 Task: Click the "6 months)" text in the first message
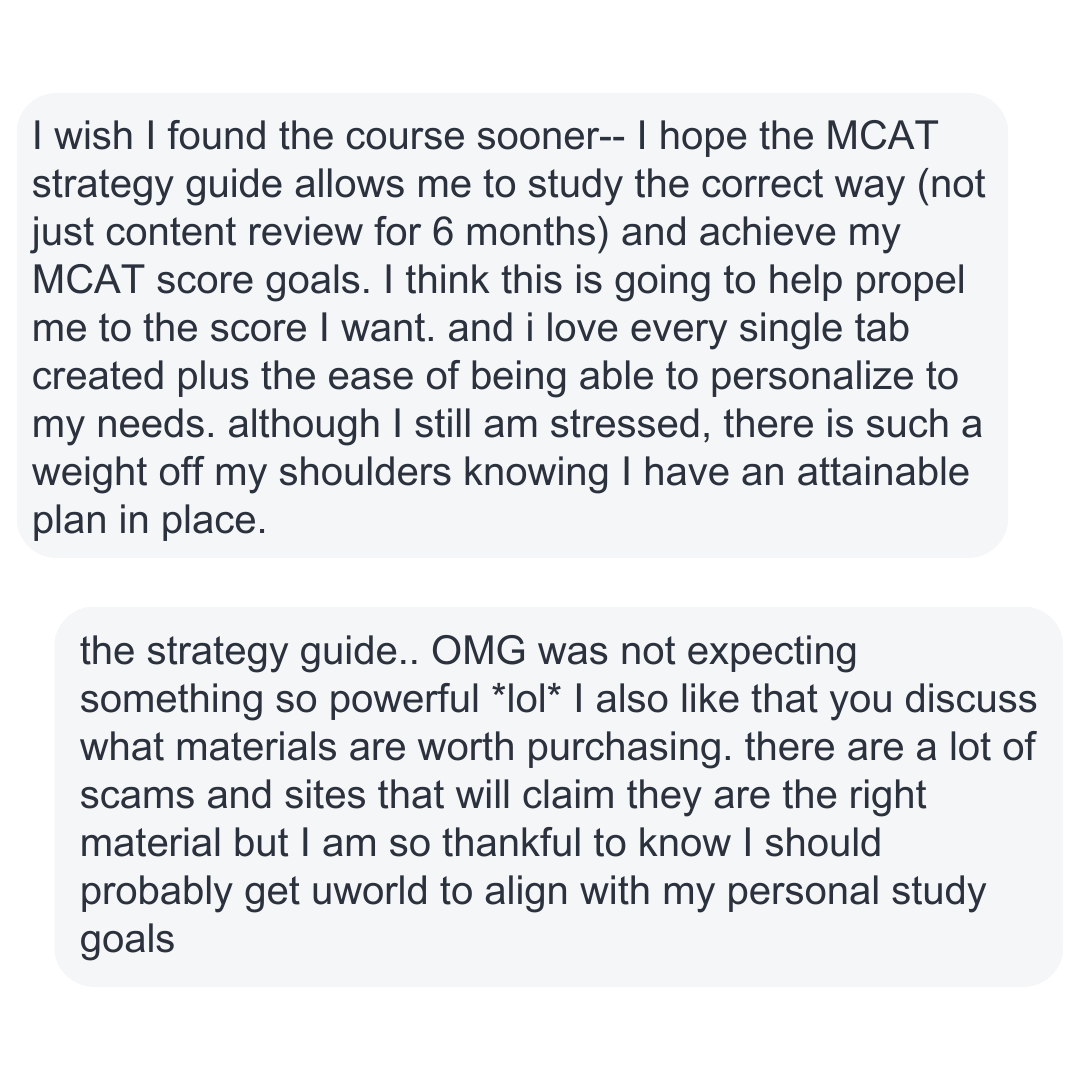point(521,232)
